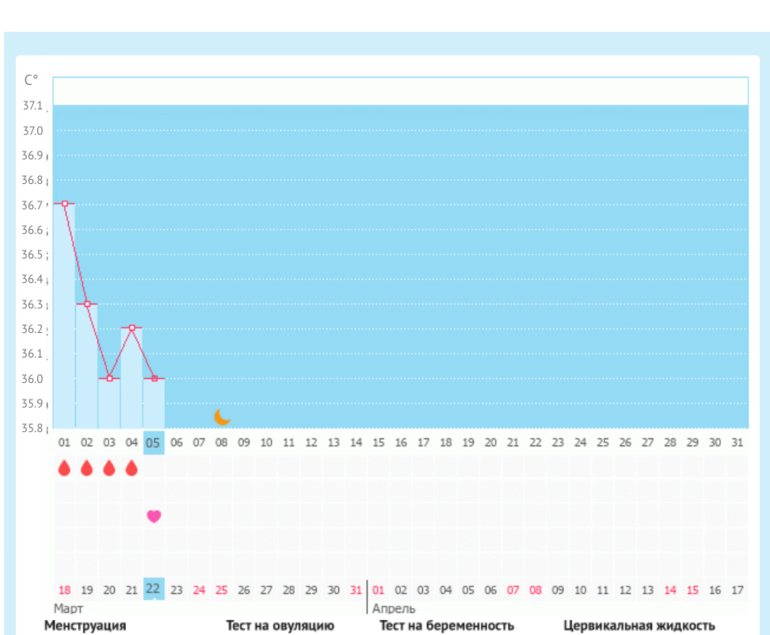Click the menstruation drop icon under day 01
The width and height of the screenshot is (770, 635).
[x=64, y=468]
